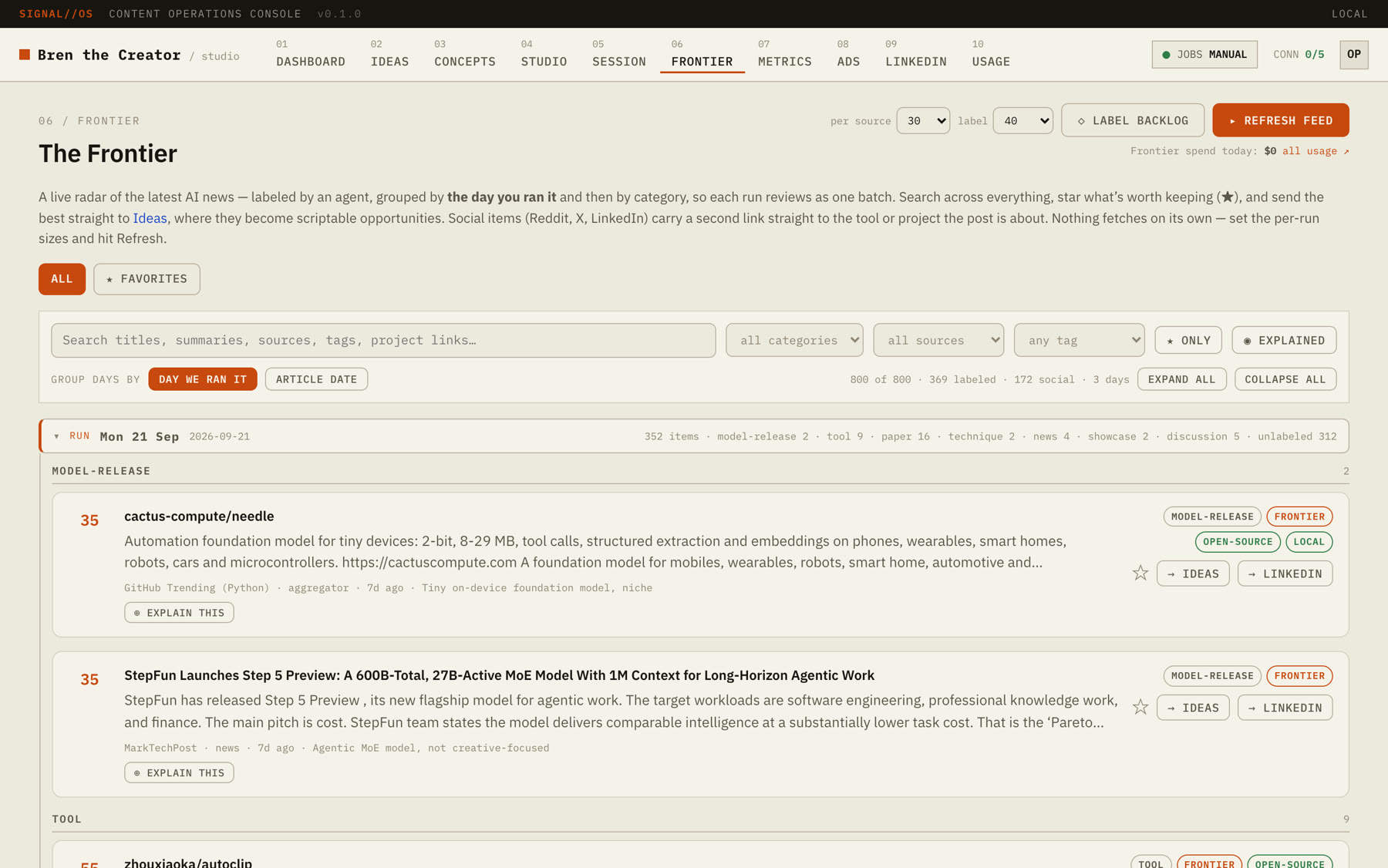Send cactus-compute/needle to LinkedIn
This screenshot has width=1388, height=868.
coord(1285,574)
